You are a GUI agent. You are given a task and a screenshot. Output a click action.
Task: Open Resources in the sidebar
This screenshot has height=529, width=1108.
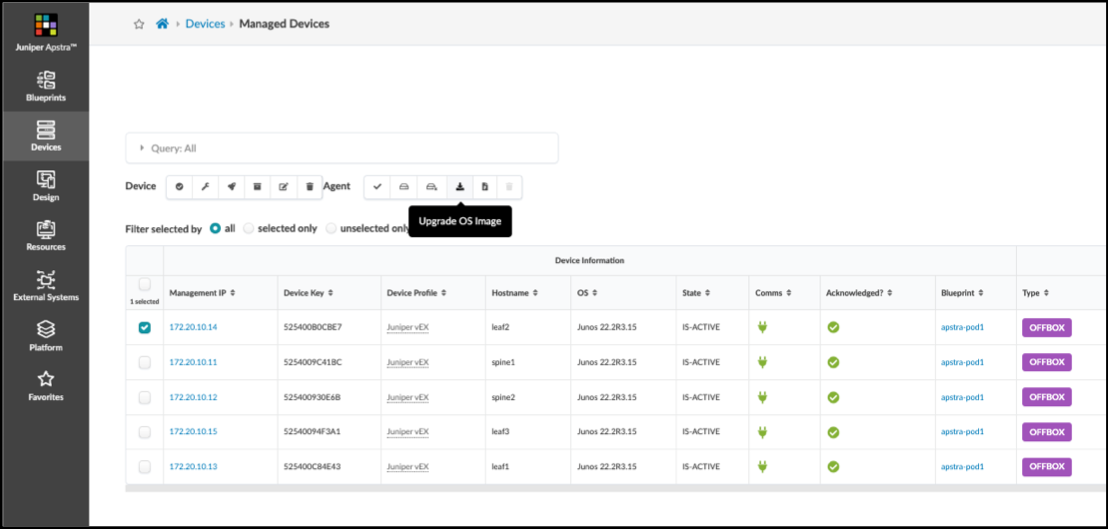[45, 236]
